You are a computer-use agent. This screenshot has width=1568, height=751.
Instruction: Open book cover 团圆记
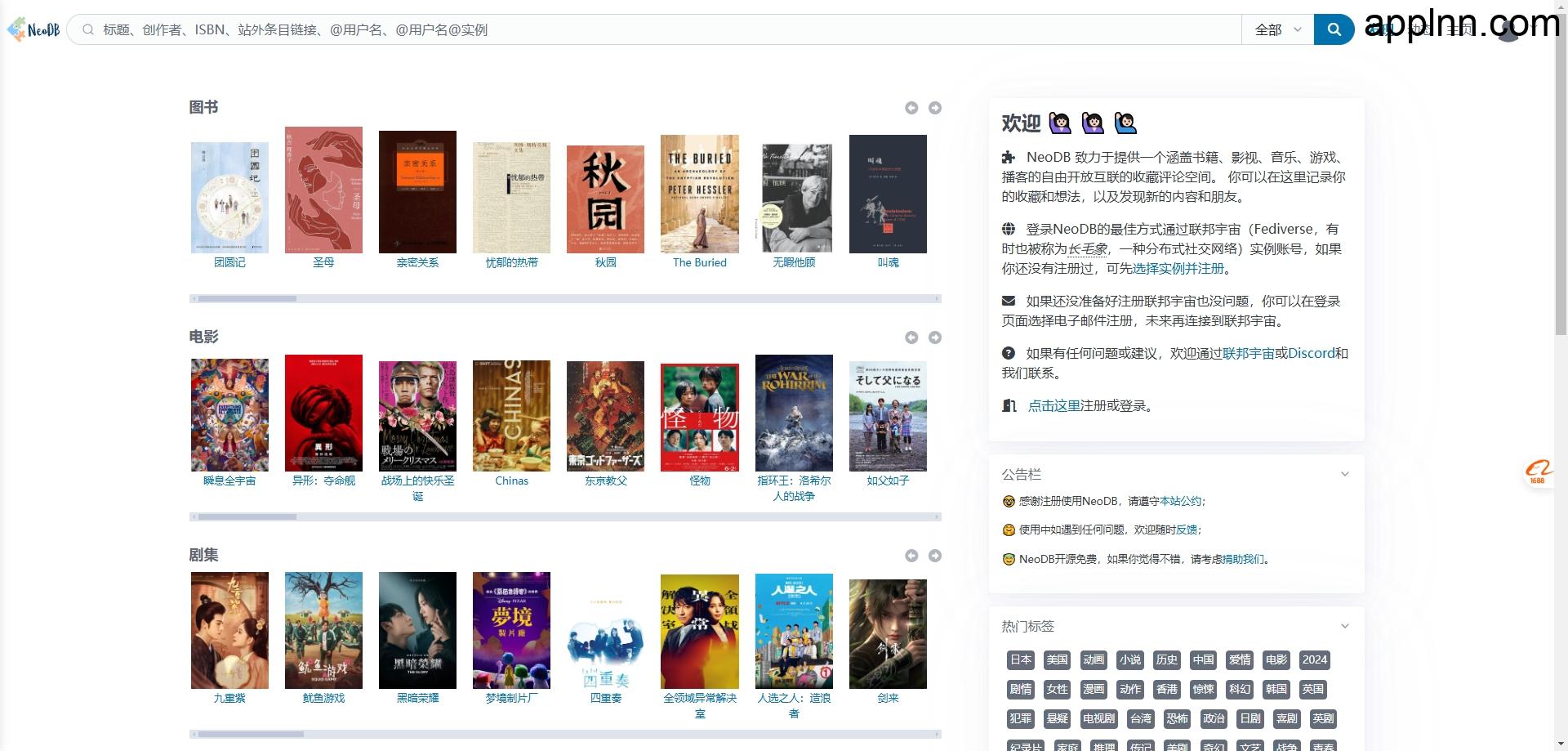pyautogui.click(x=229, y=198)
